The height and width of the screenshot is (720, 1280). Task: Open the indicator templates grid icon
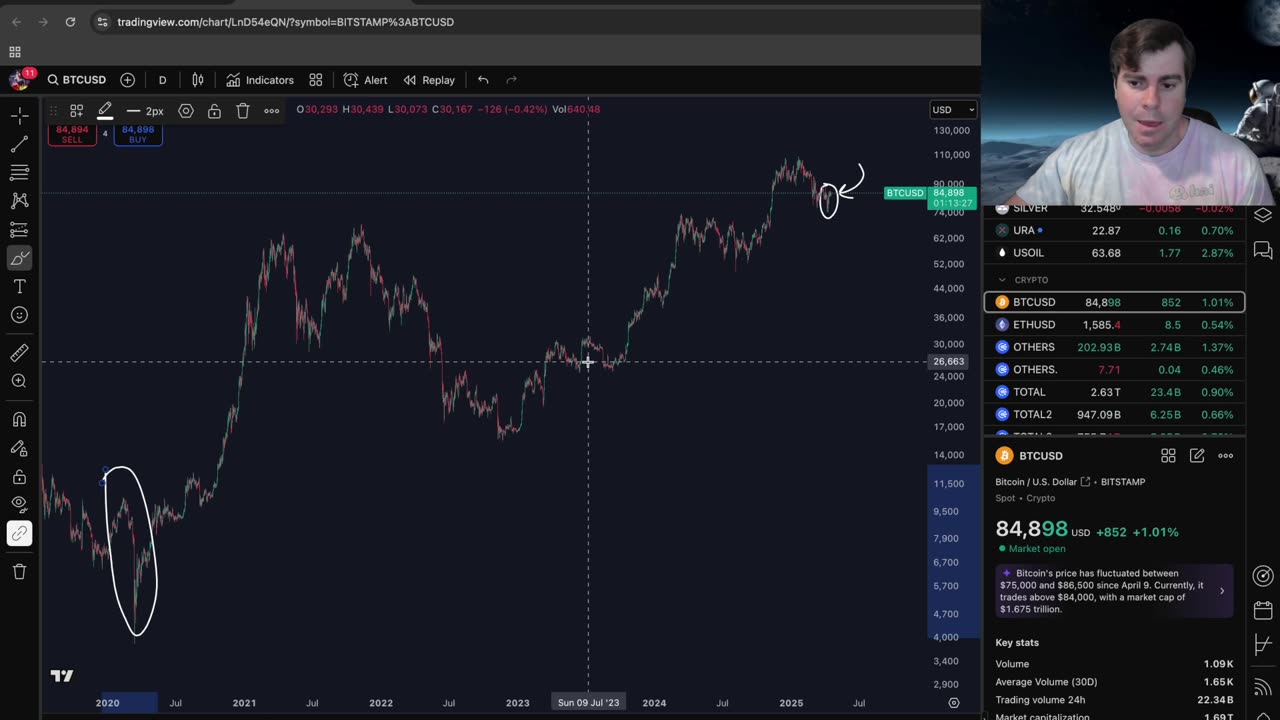coord(316,80)
